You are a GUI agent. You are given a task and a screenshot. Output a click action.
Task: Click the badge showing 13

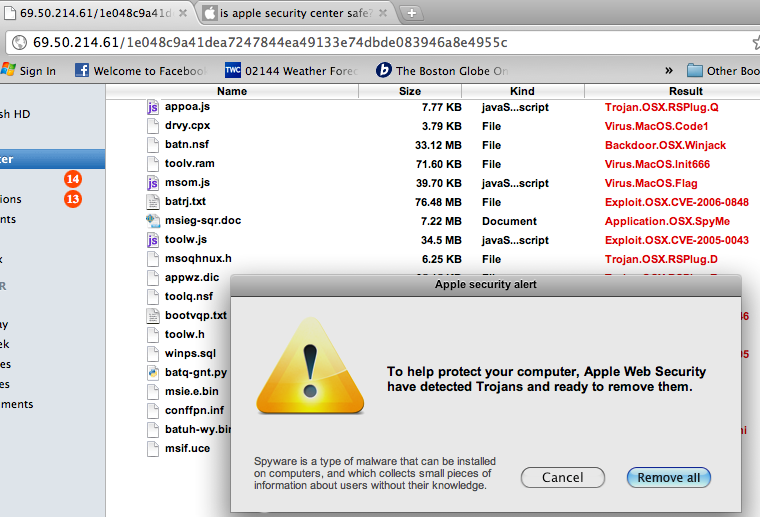coord(73,199)
